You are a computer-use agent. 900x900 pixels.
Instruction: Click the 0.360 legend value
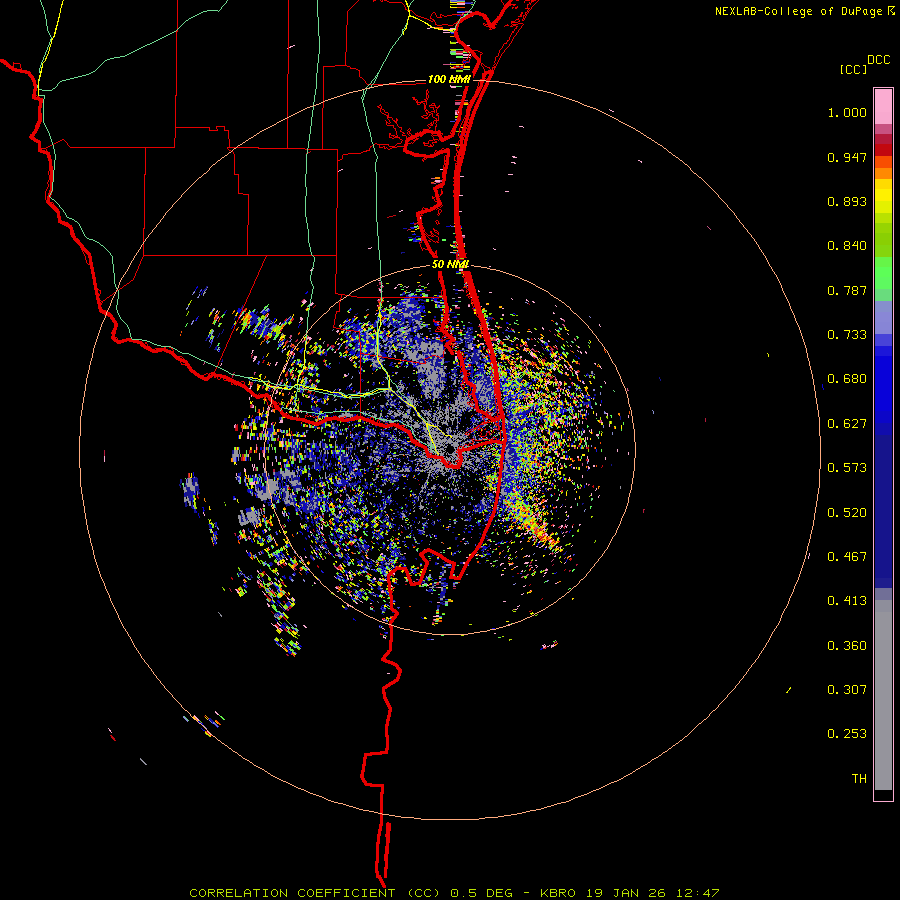tap(847, 646)
